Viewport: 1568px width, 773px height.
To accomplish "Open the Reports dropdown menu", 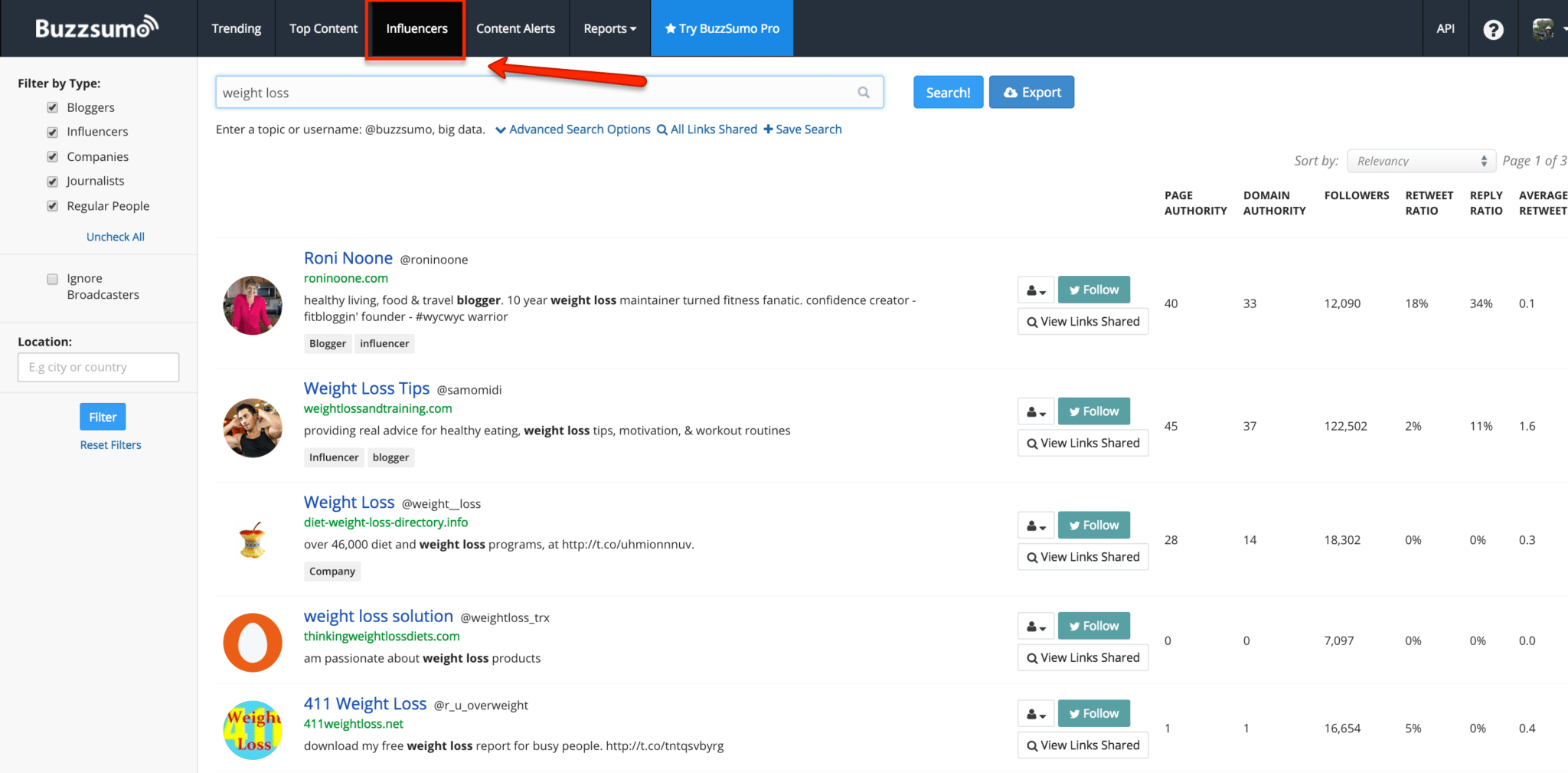I will click(609, 28).
